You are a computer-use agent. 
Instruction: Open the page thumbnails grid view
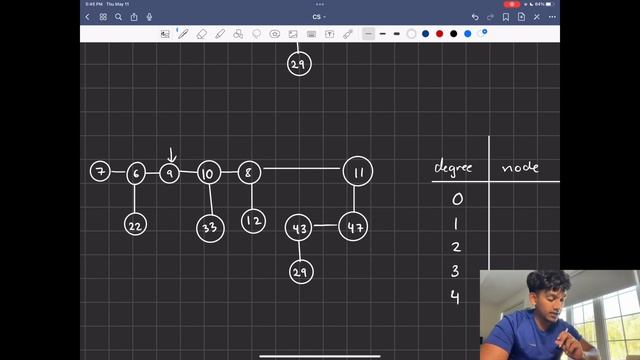[x=103, y=17]
